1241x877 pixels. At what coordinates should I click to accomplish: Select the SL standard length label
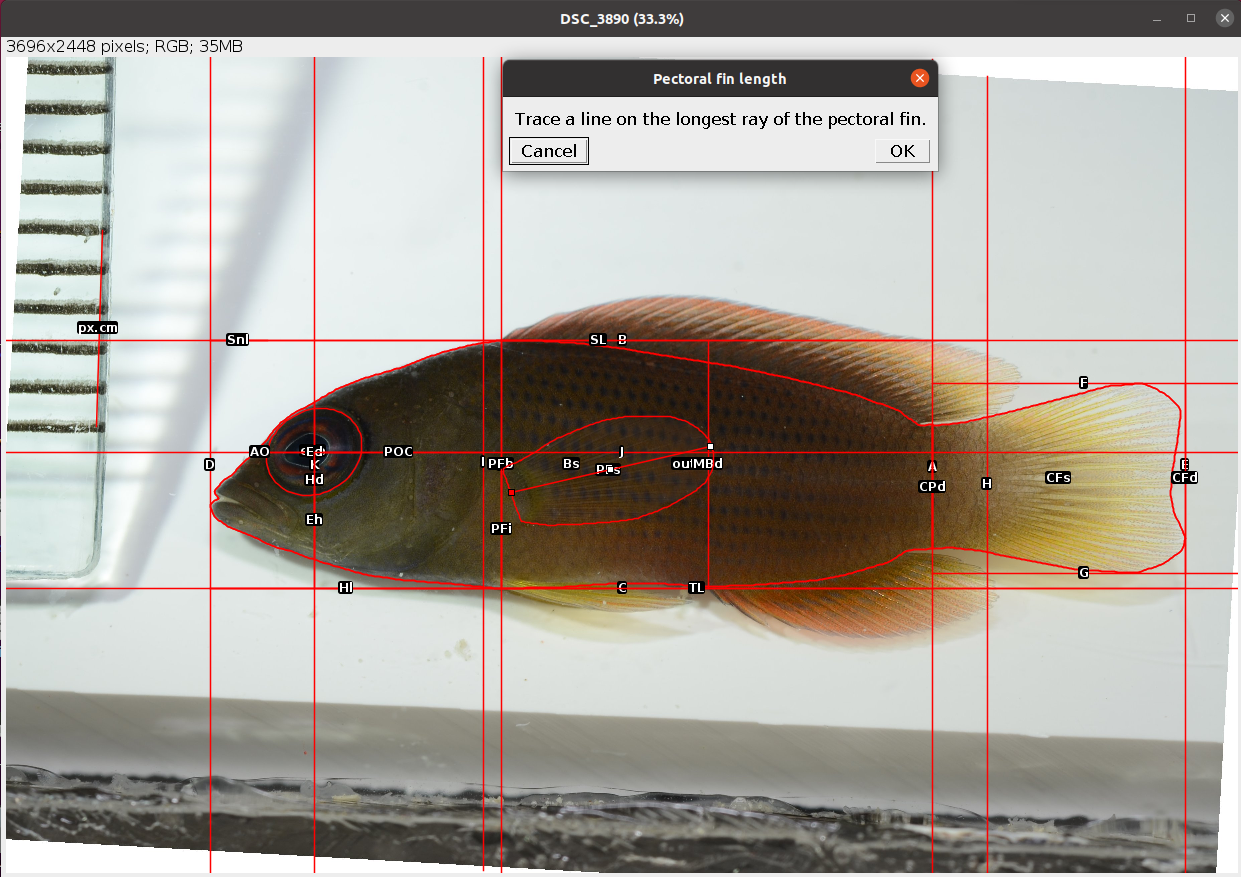tap(598, 339)
